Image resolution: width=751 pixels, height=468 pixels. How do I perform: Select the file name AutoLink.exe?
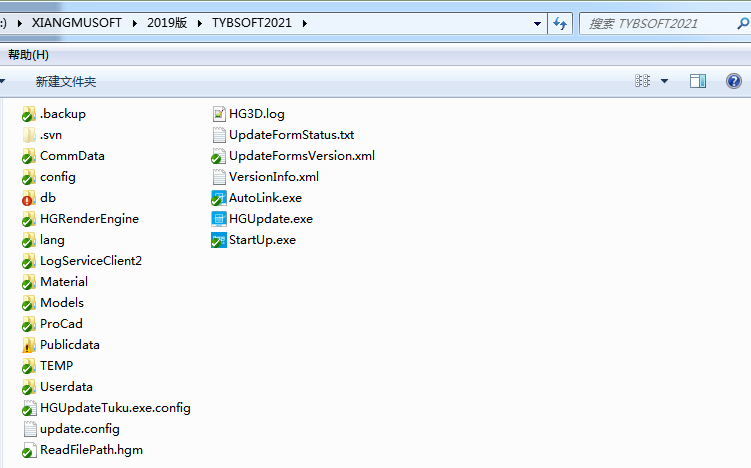point(265,198)
